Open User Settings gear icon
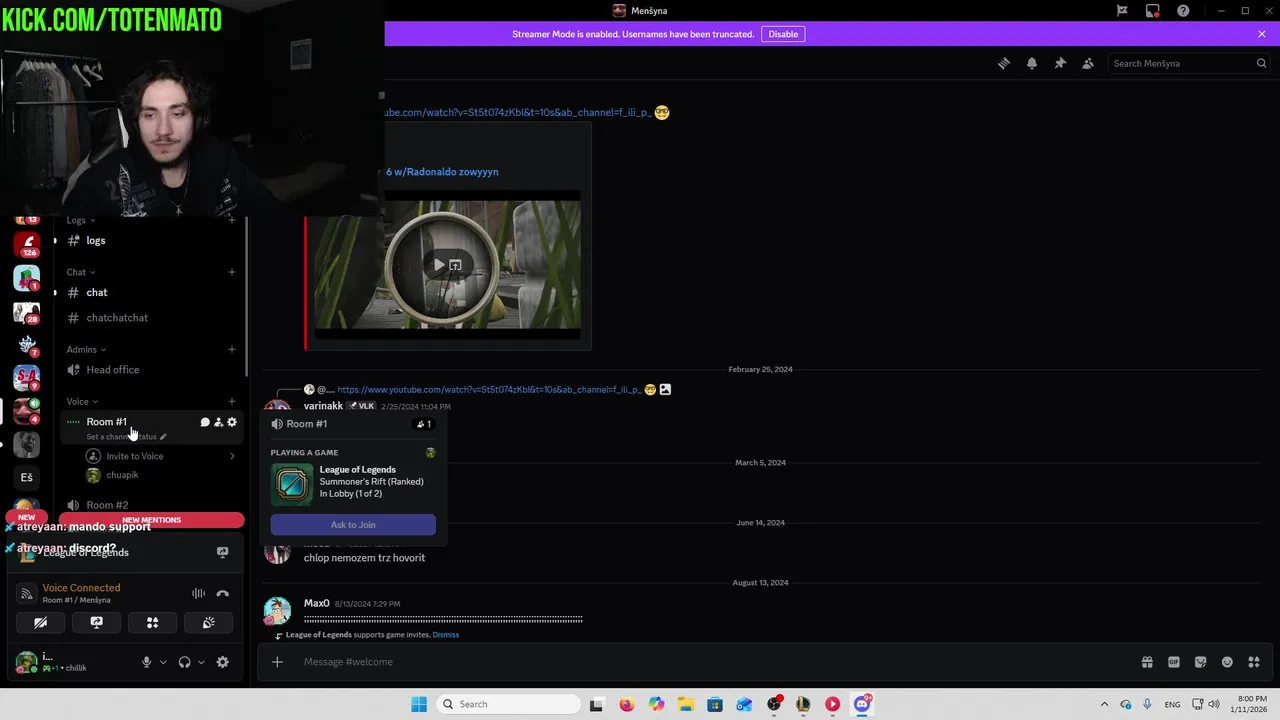 click(x=222, y=662)
